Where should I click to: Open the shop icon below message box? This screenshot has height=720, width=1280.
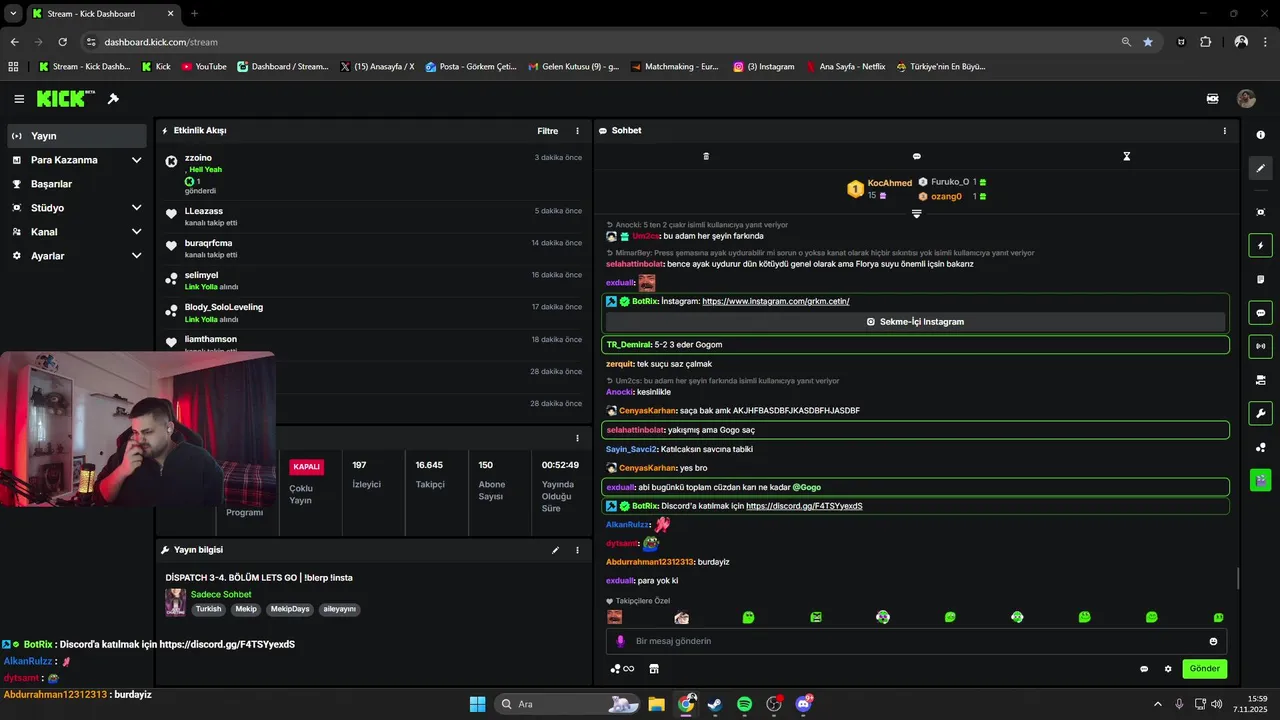pyautogui.click(x=654, y=669)
